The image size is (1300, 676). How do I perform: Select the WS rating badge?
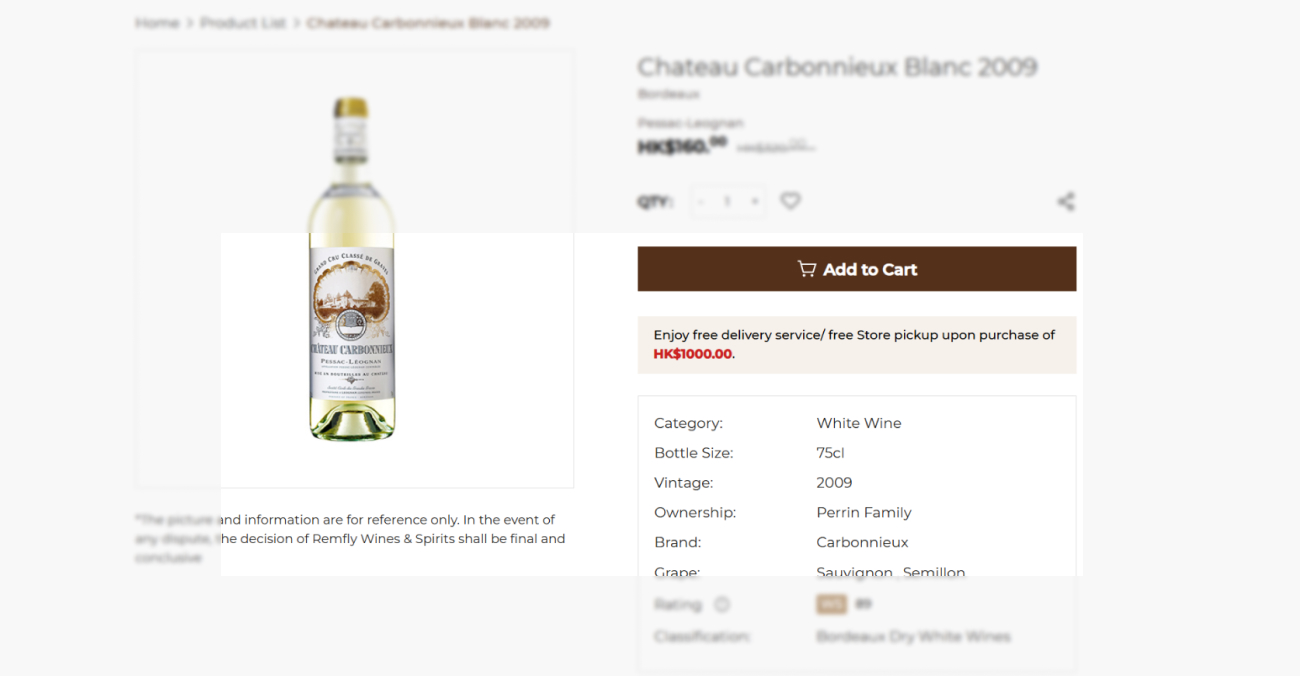pyautogui.click(x=831, y=604)
